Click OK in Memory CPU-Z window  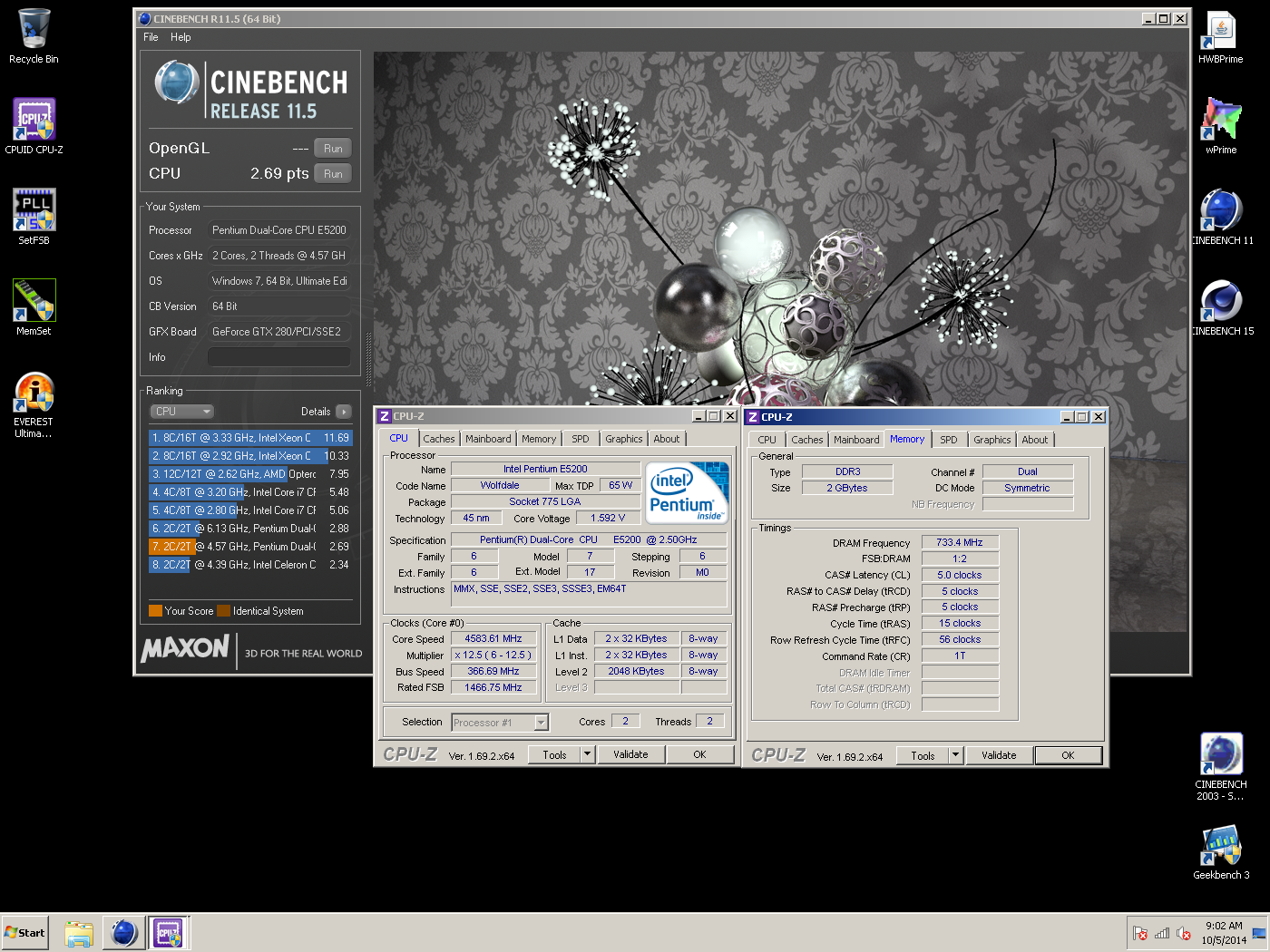[x=1068, y=755]
